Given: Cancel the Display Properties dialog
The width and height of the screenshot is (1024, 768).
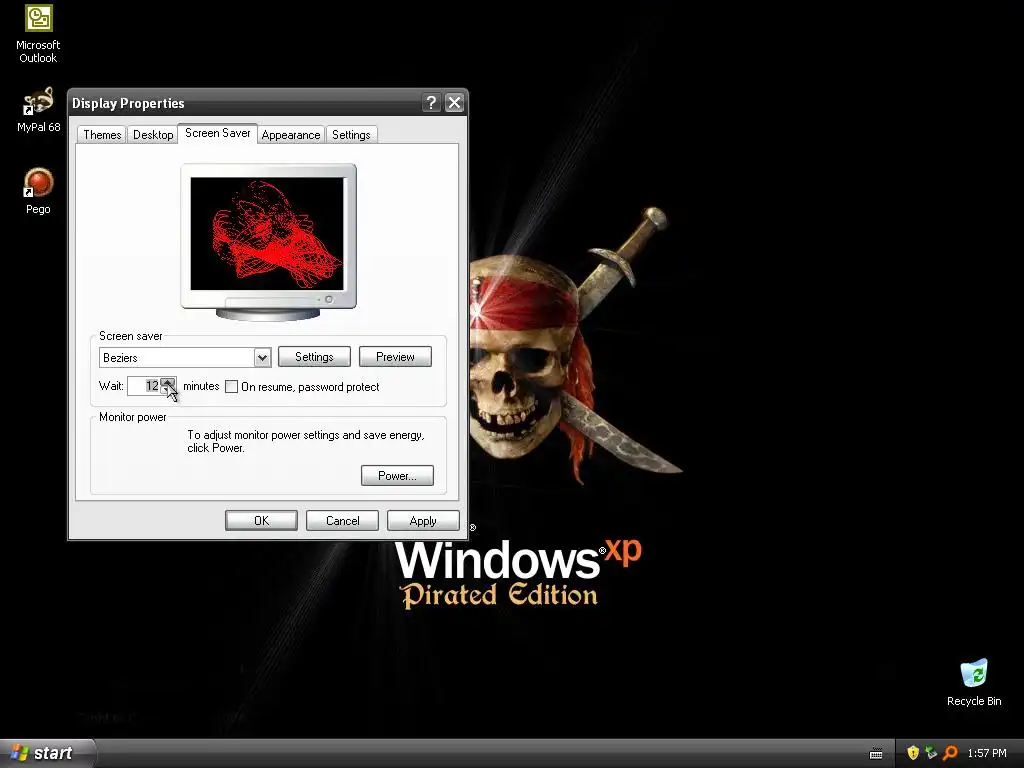Looking at the screenshot, I should tap(342, 520).
